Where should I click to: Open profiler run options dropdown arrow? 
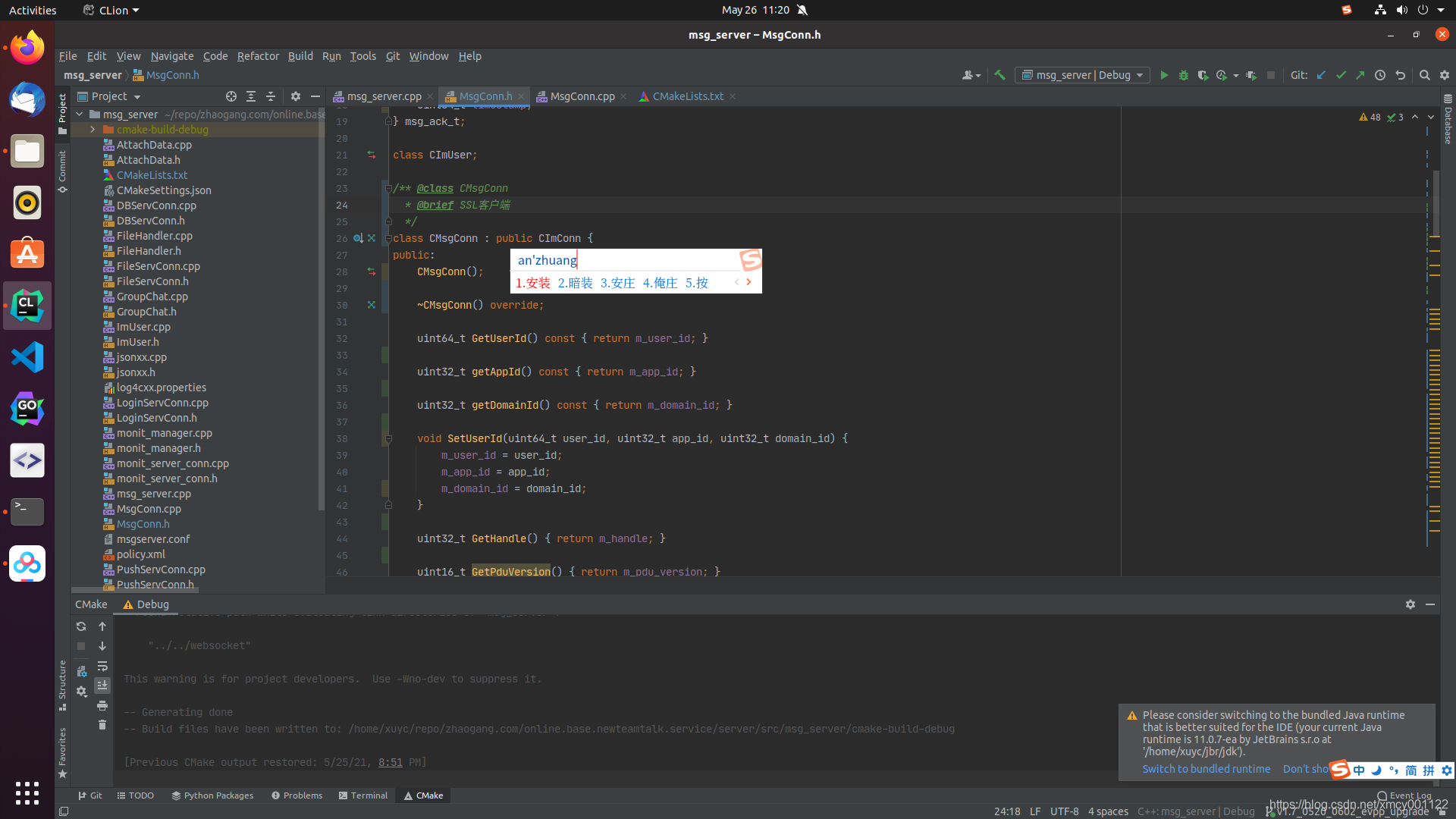1236,76
